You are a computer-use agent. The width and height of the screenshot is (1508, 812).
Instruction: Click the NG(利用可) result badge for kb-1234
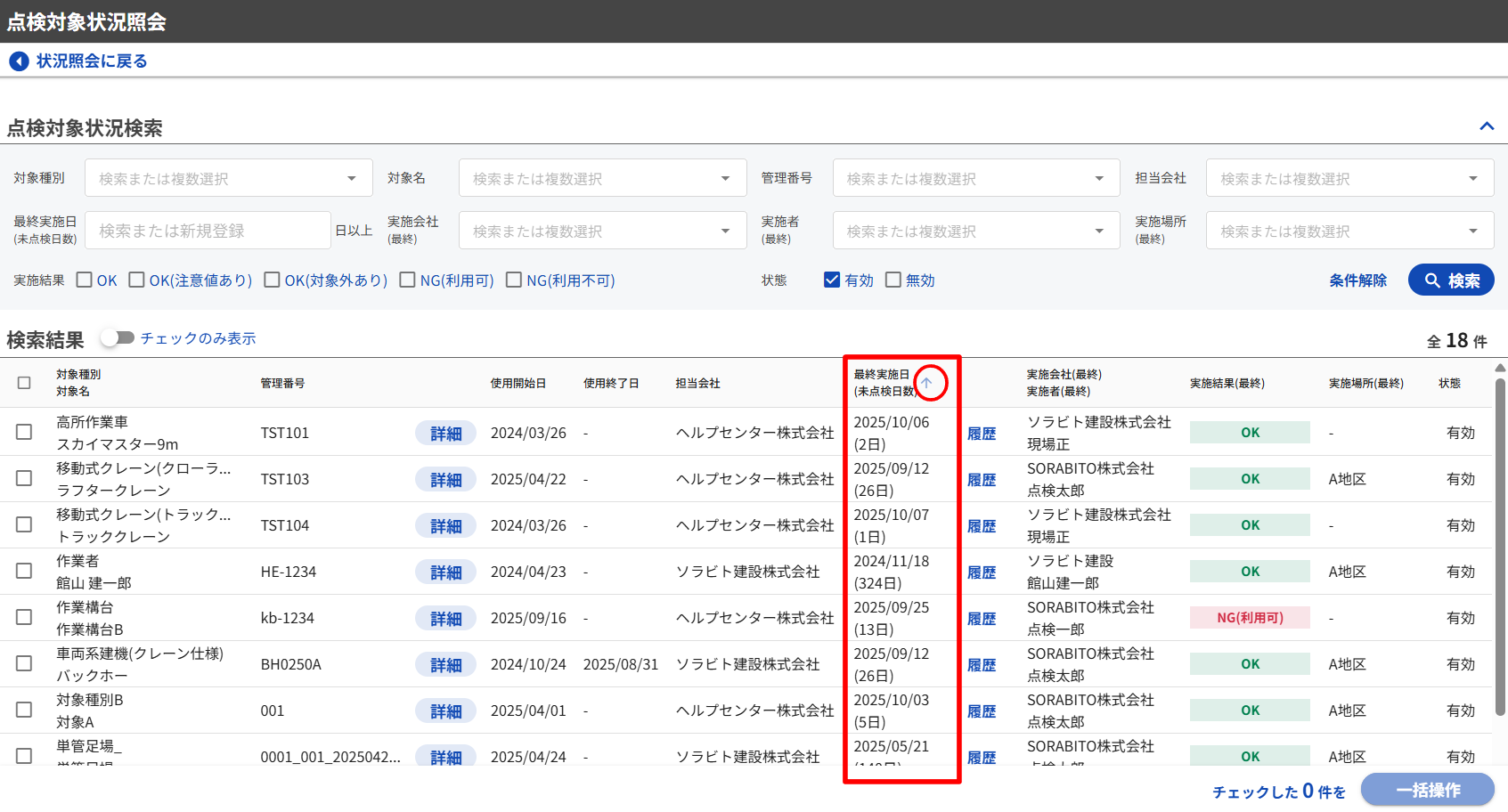pos(1250,618)
